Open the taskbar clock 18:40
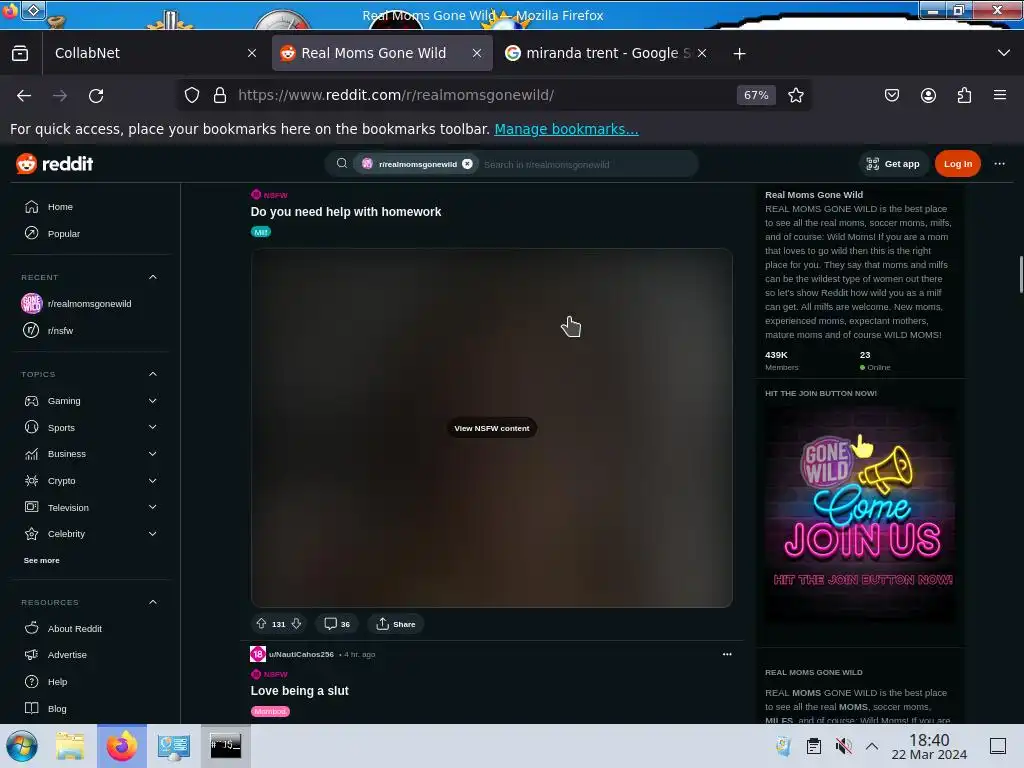Viewport: 1024px width, 768px height. (929, 746)
